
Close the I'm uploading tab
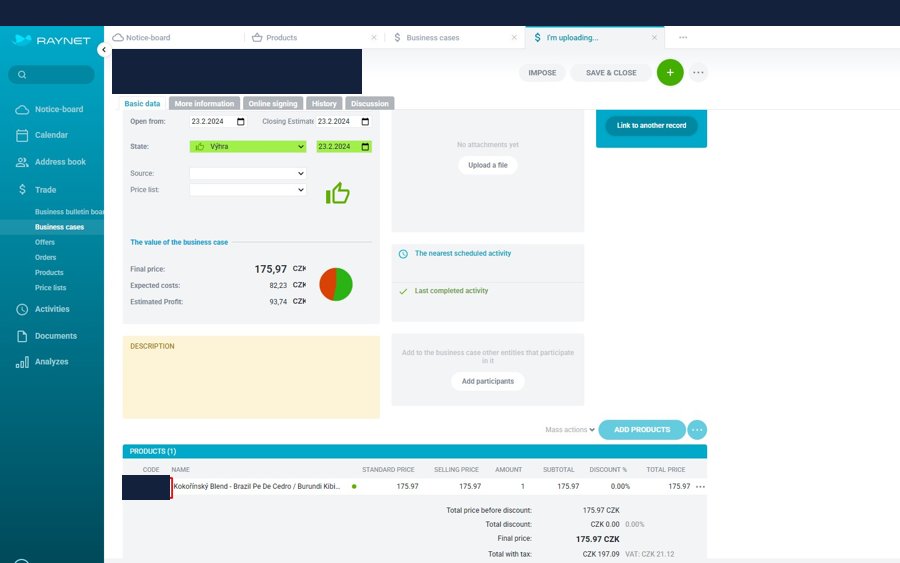tap(654, 38)
